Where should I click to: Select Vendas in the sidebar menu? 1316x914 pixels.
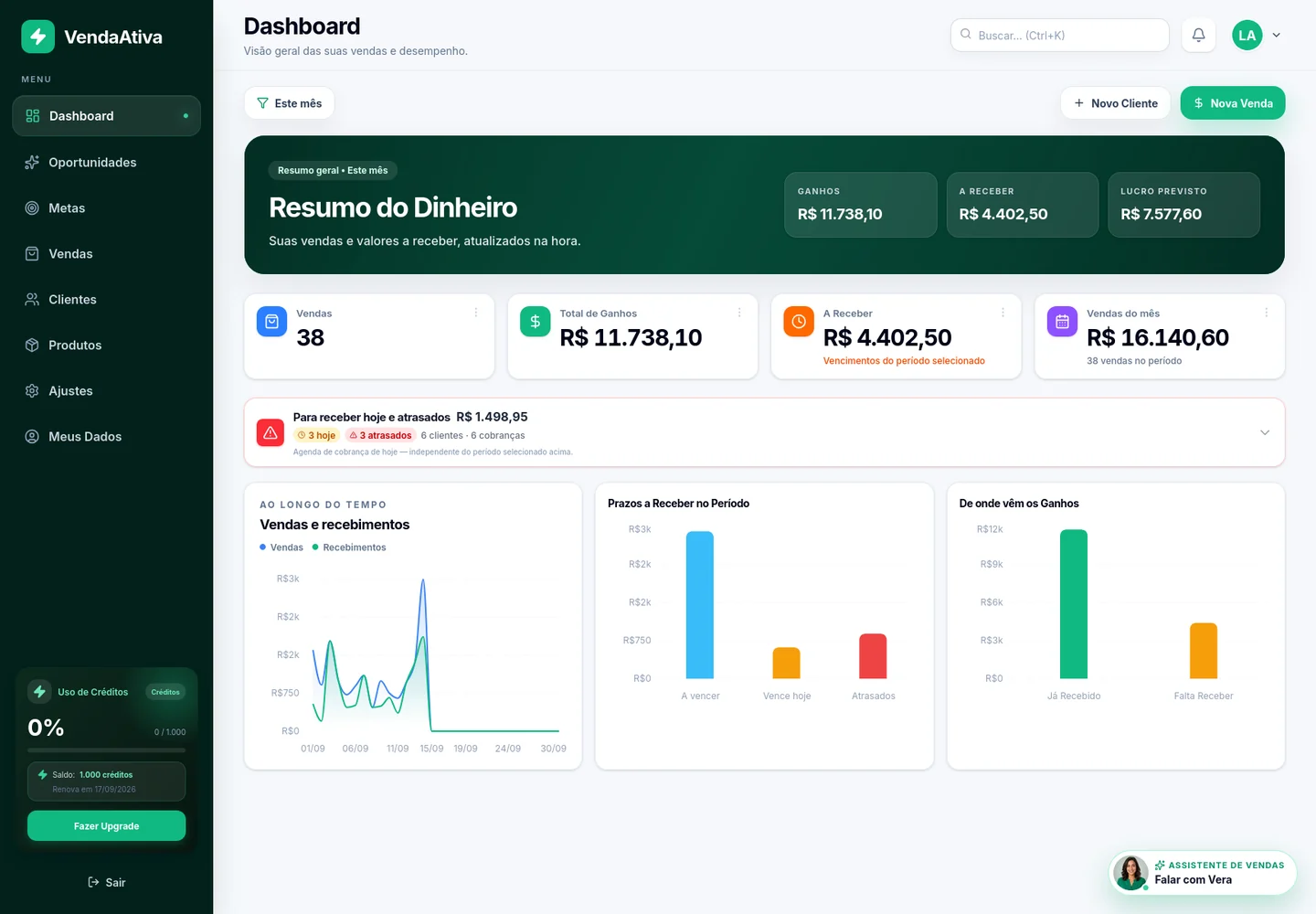[106, 254]
